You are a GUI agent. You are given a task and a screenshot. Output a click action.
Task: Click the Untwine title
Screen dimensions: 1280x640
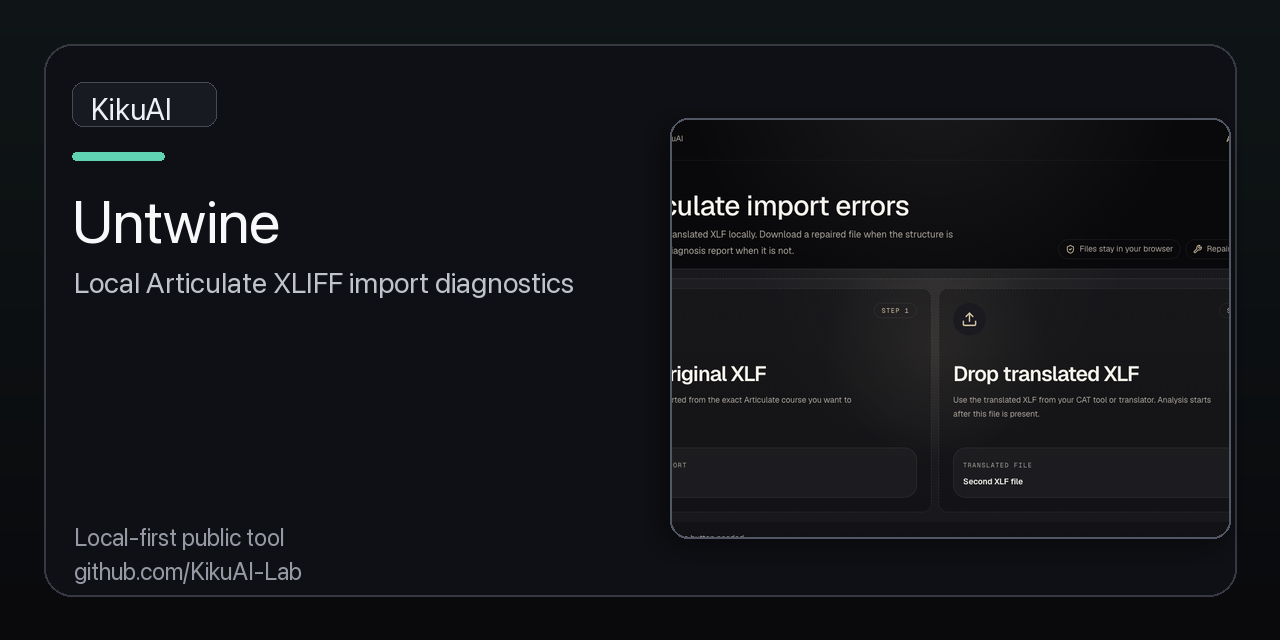pos(176,223)
